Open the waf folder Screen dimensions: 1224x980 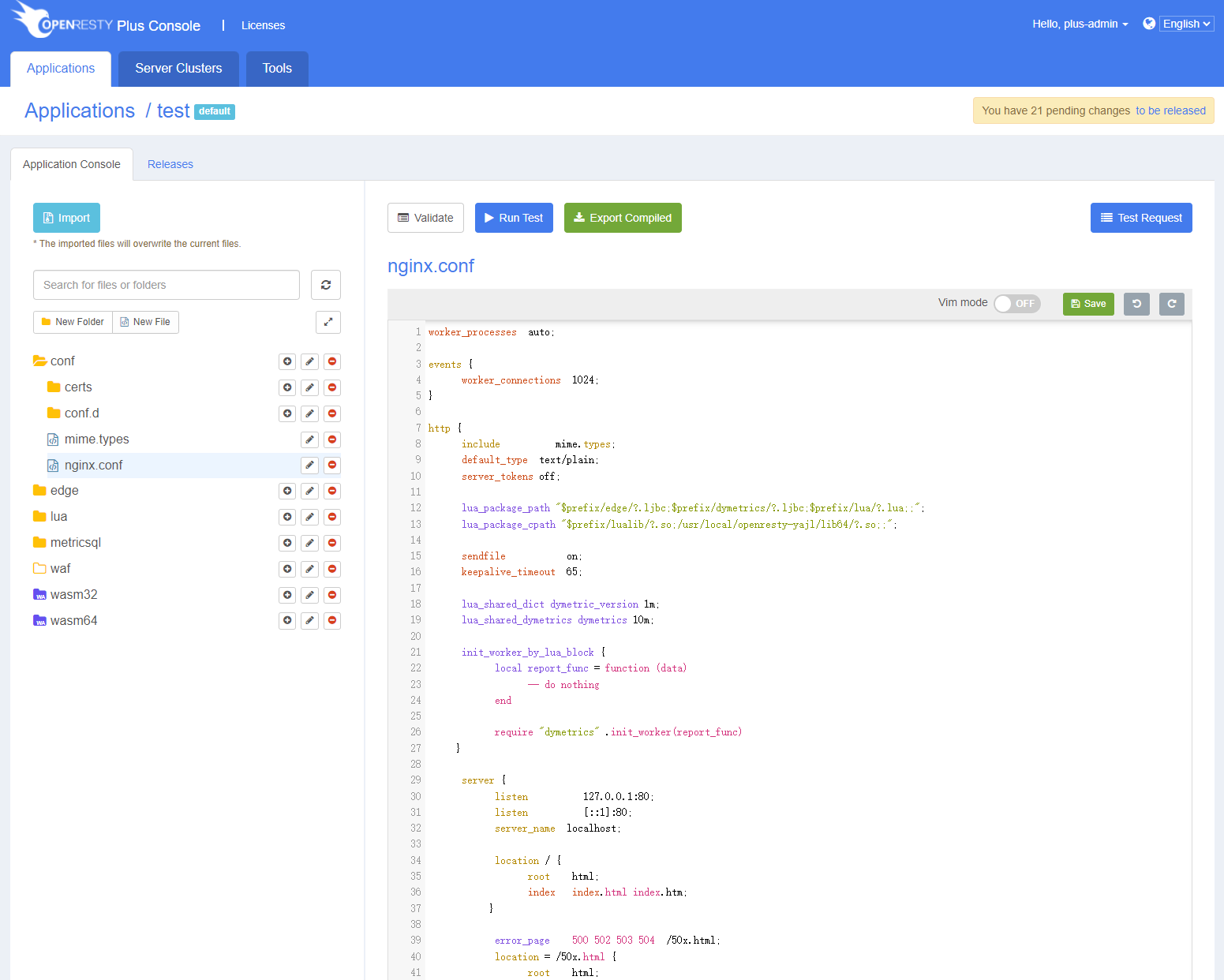pos(60,569)
